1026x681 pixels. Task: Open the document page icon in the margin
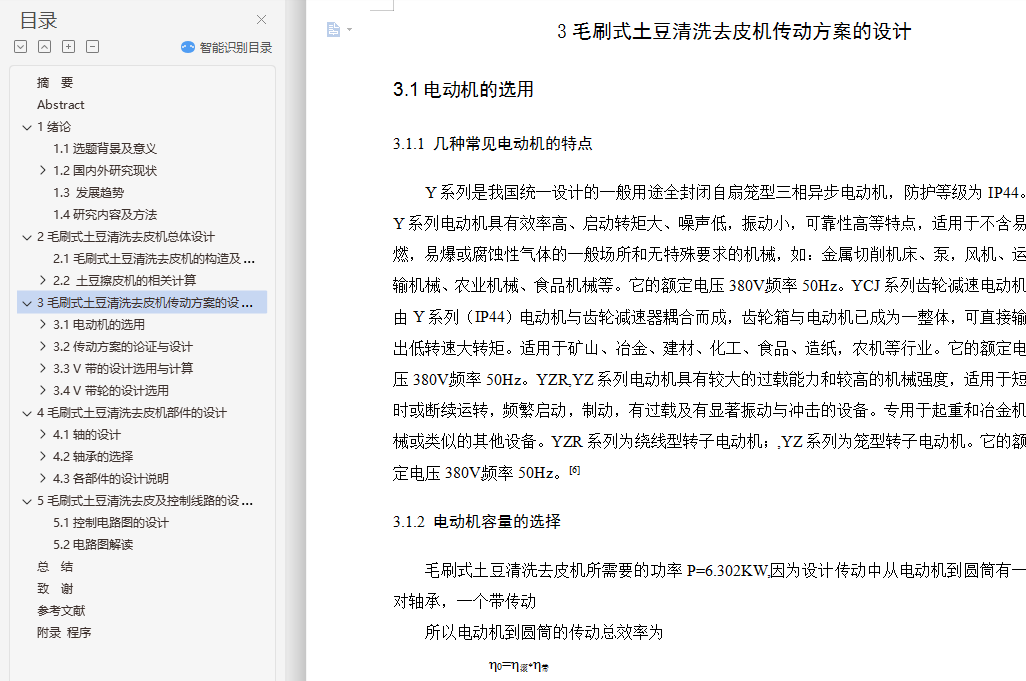tap(333, 29)
